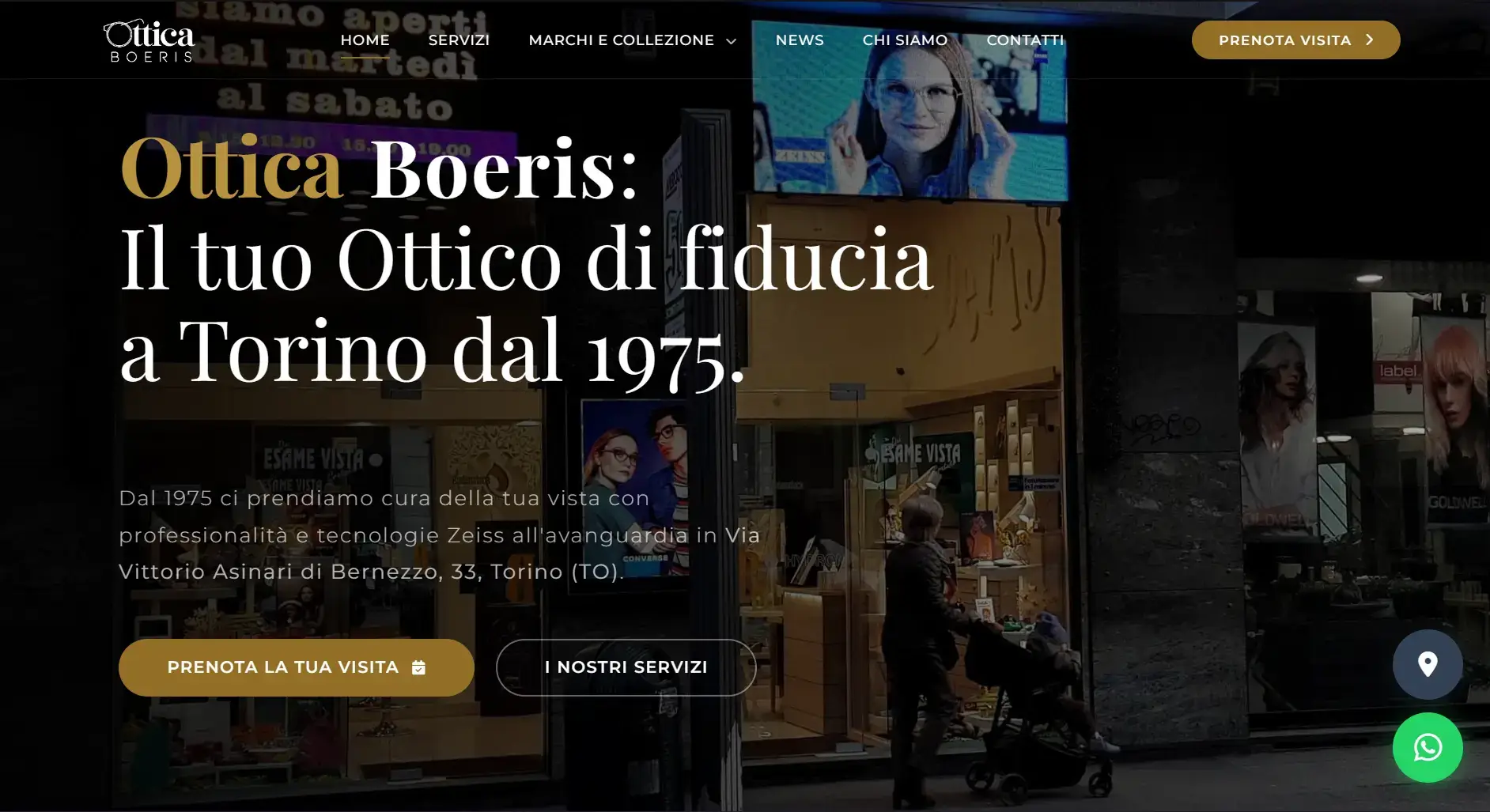Open the Servizi menu item
The width and height of the screenshot is (1490, 812).
pos(459,40)
